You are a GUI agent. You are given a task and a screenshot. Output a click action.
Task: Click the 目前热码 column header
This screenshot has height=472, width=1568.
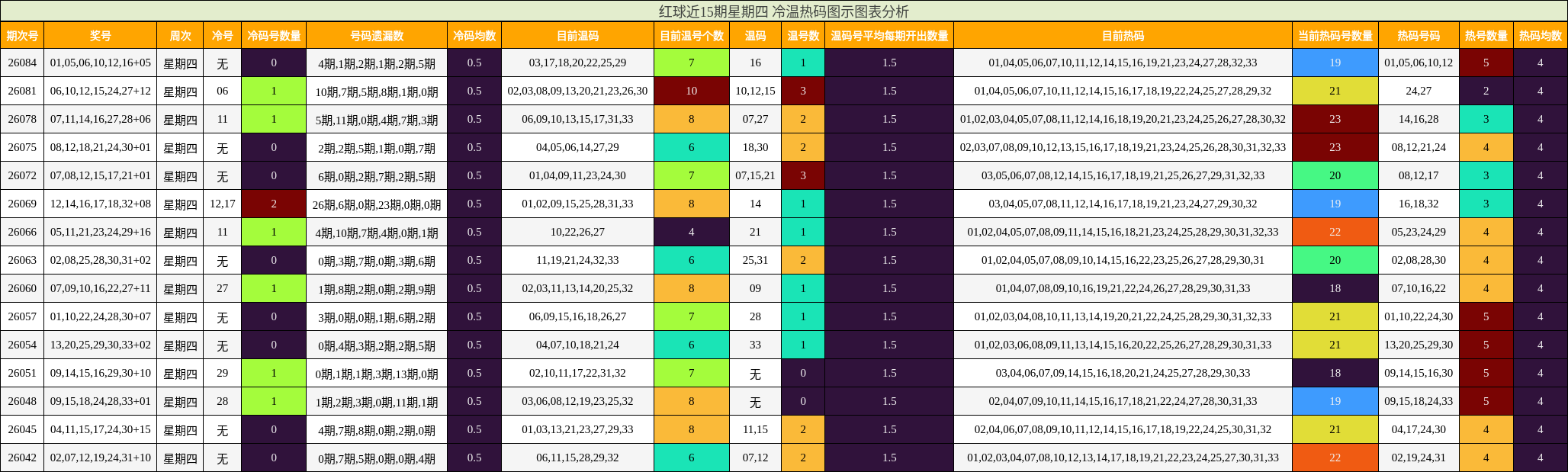click(1123, 35)
